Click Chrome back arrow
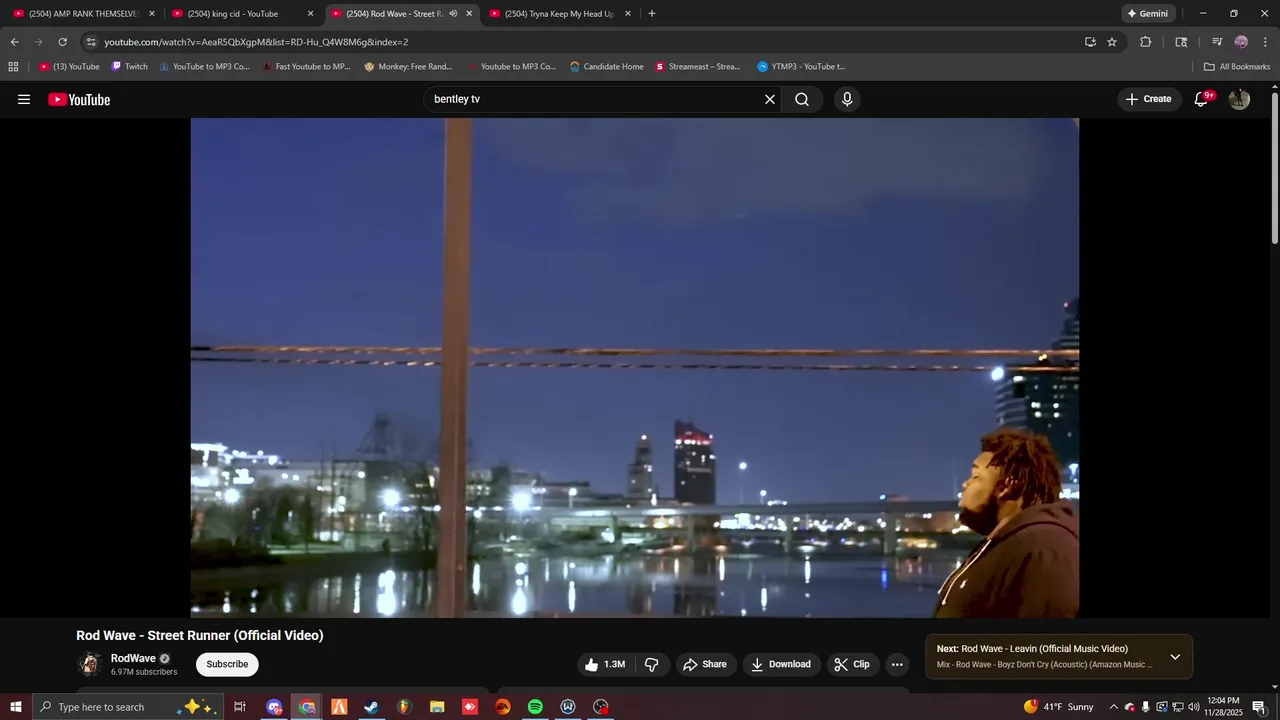The image size is (1280, 720). tap(14, 42)
